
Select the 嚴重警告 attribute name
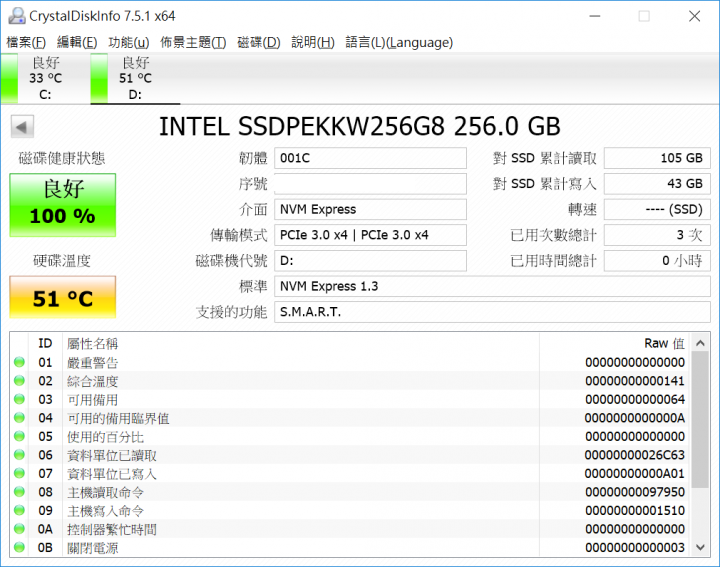click(92, 363)
